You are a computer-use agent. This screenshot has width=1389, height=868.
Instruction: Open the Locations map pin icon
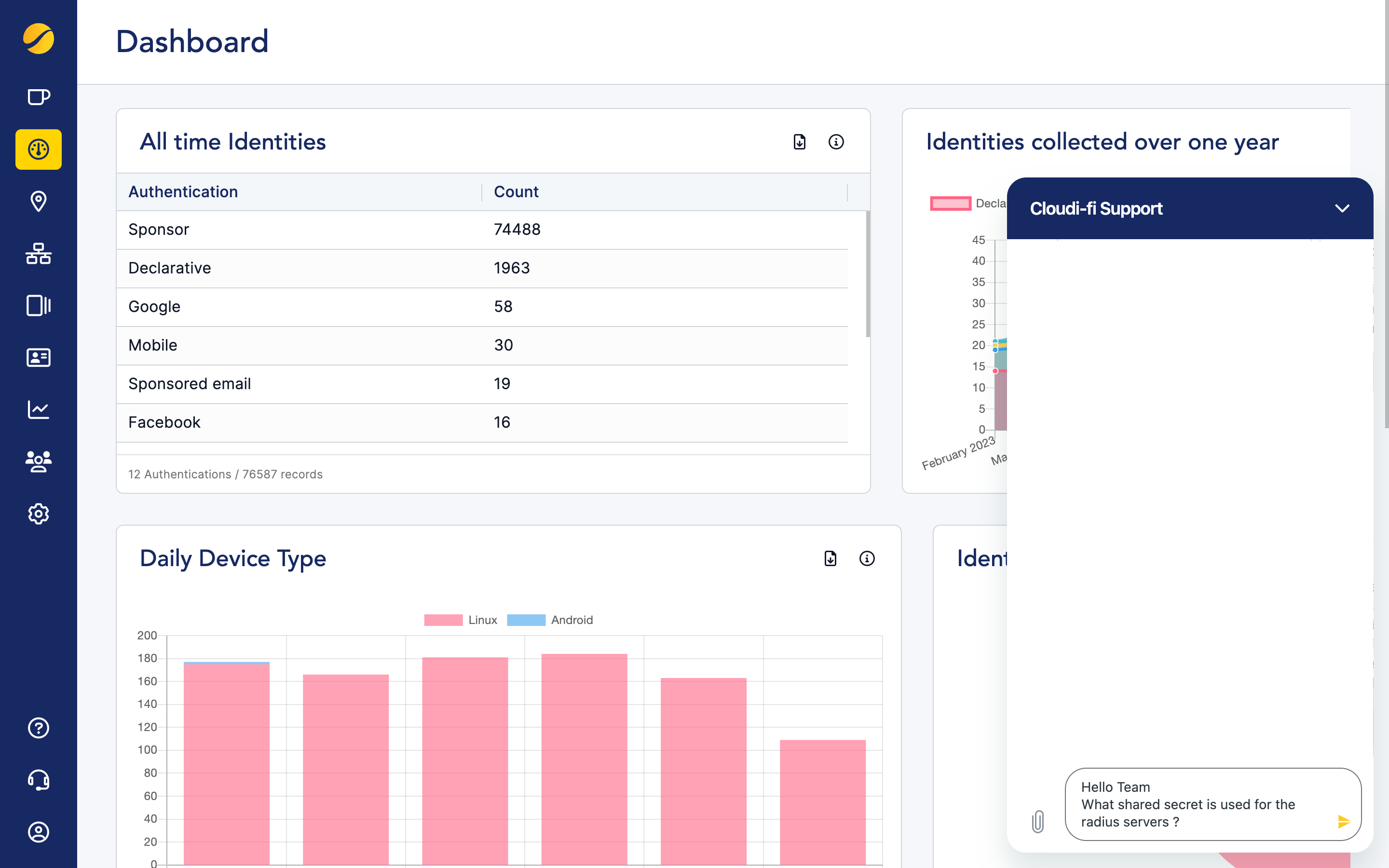click(x=38, y=202)
